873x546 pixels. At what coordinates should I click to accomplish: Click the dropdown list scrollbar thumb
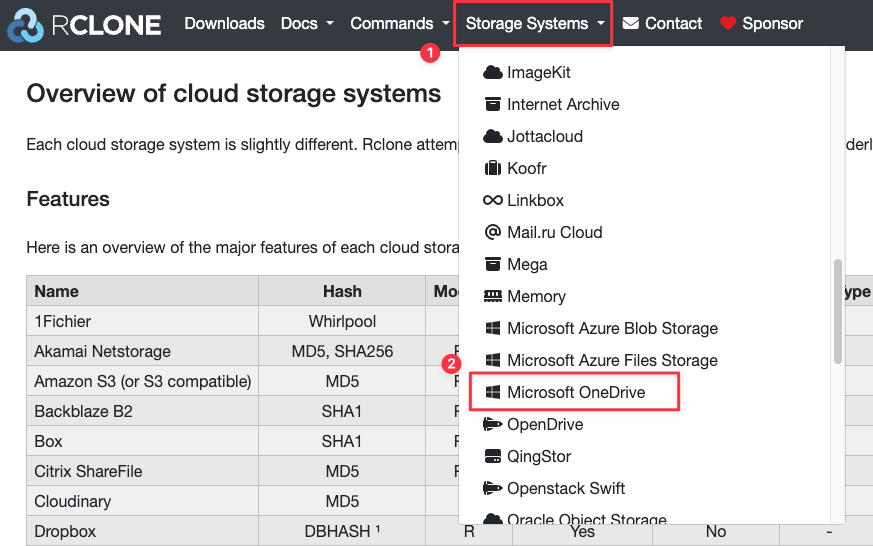coord(837,312)
